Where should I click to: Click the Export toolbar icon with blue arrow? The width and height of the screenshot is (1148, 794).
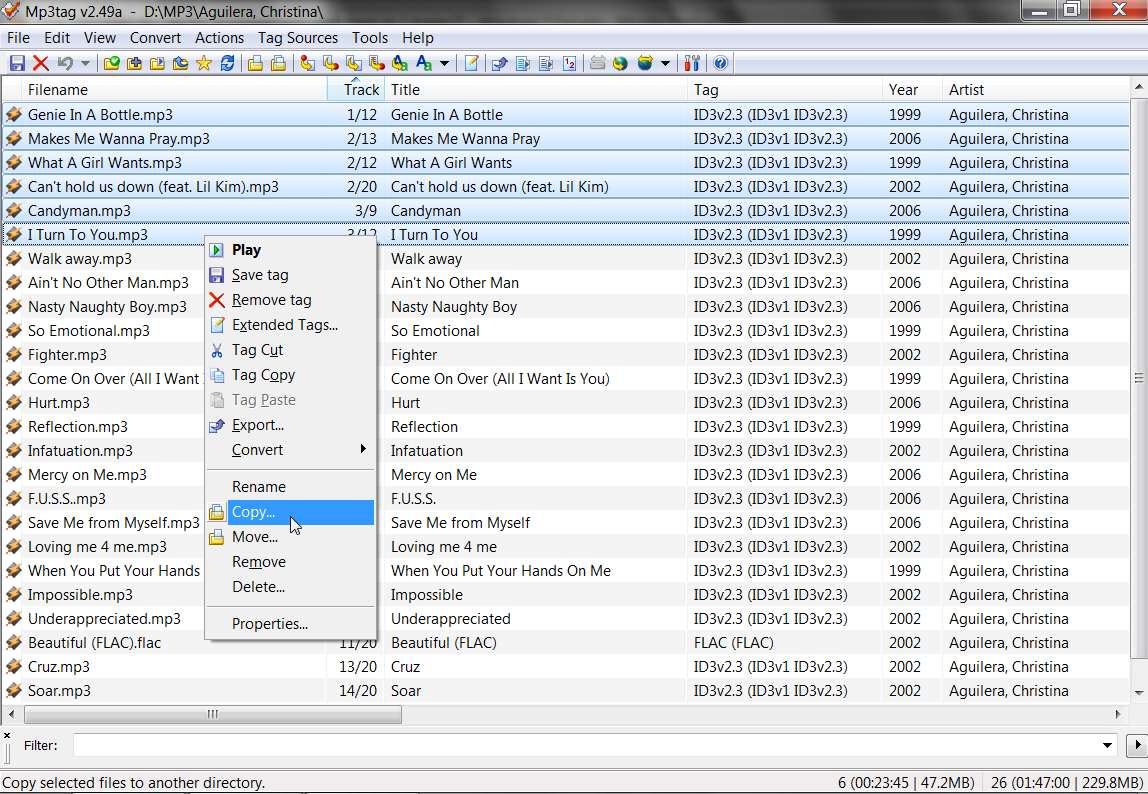pyautogui.click(x=499, y=64)
